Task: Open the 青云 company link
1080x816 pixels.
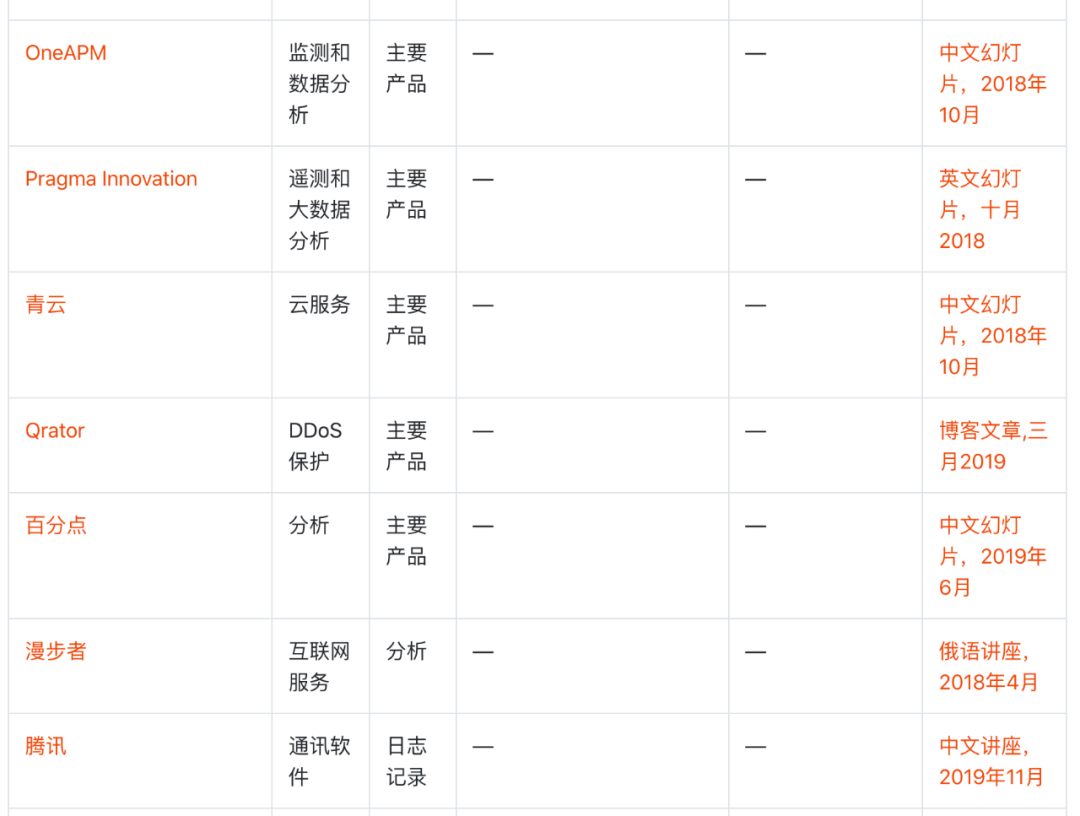Action: tap(46, 305)
